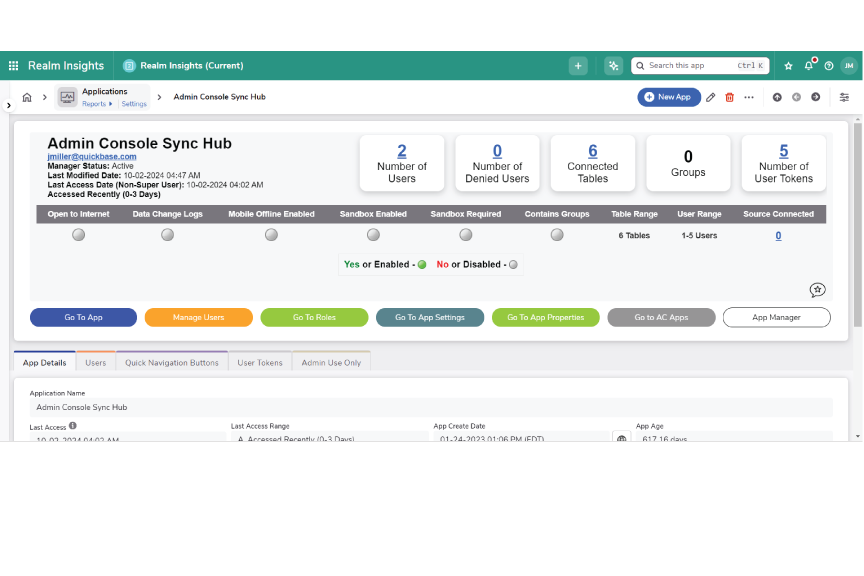Open notifications bell icon
864x576 pixels.
tap(809, 66)
